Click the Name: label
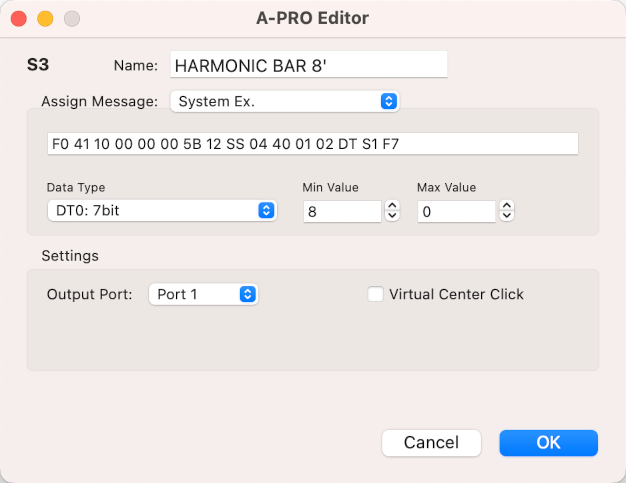The height and width of the screenshot is (483, 626). coord(136,65)
